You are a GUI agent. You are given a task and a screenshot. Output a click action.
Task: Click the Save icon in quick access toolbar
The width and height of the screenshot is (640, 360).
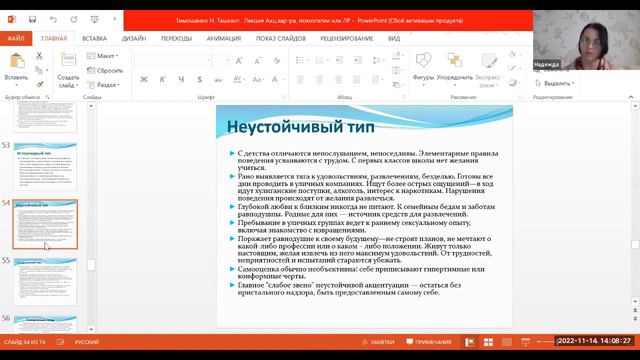(32, 20)
